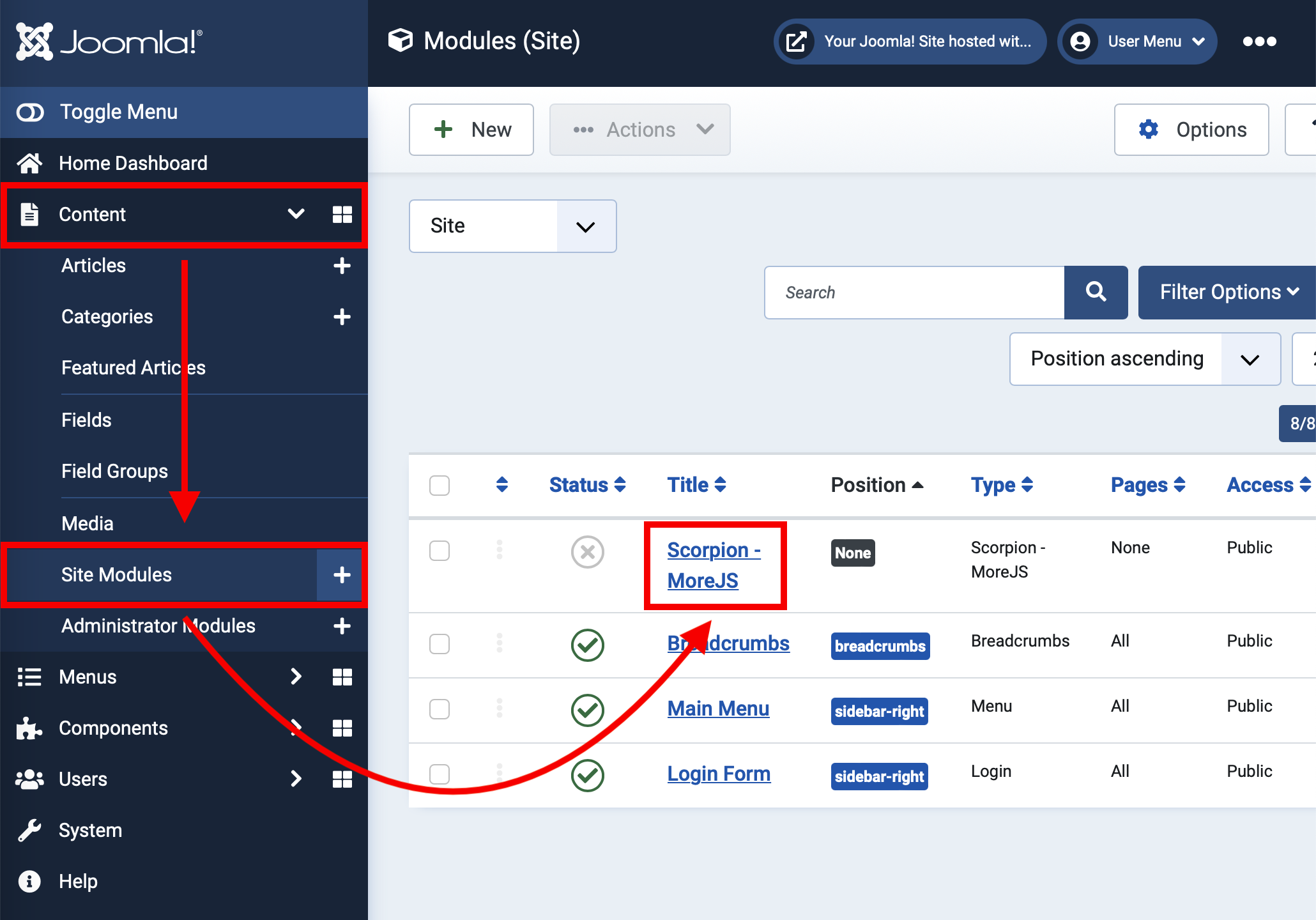Click into the Search input field
This screenshot has width=1316, height=920.
[914, 293]
